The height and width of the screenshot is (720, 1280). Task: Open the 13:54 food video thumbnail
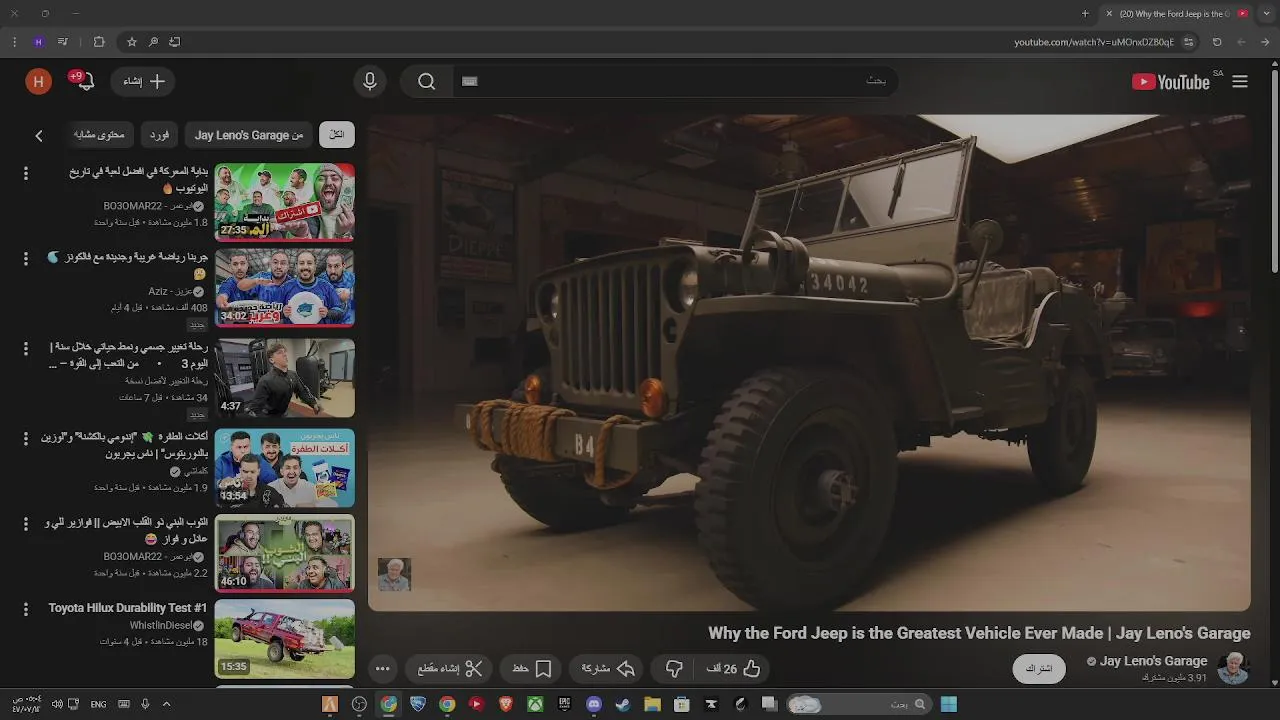click(x=285, y=467)
